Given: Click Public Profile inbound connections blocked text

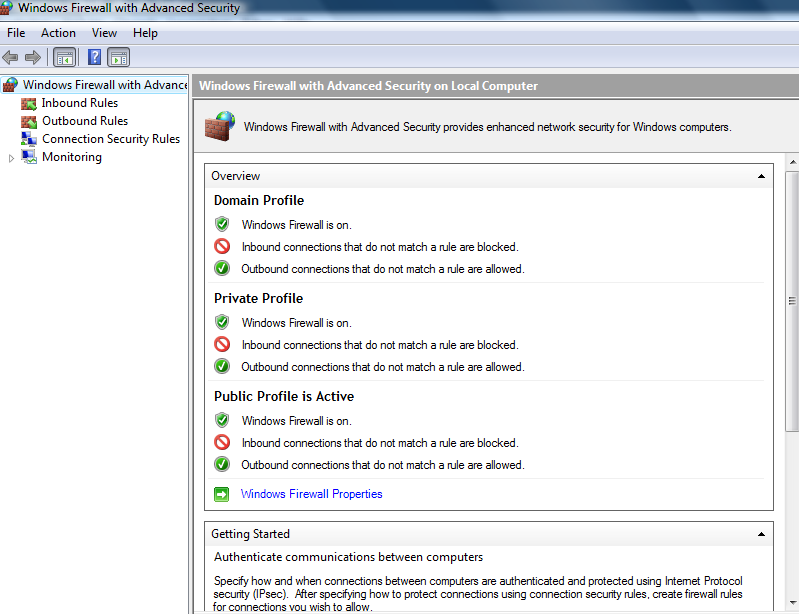Looking at the screenshot, I should point(380,443).
